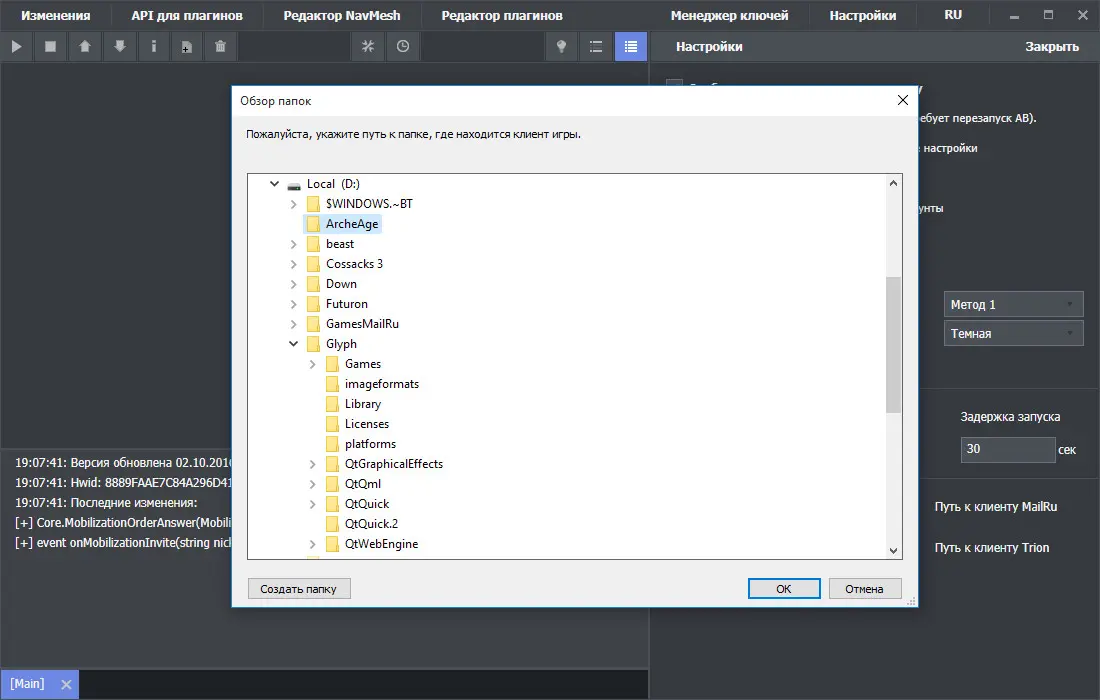Viewport: 1100px width, 700px height.
Task: Collapse the Glyph folder in the tree
Action: pyautogui.click(x=293, y=344)
